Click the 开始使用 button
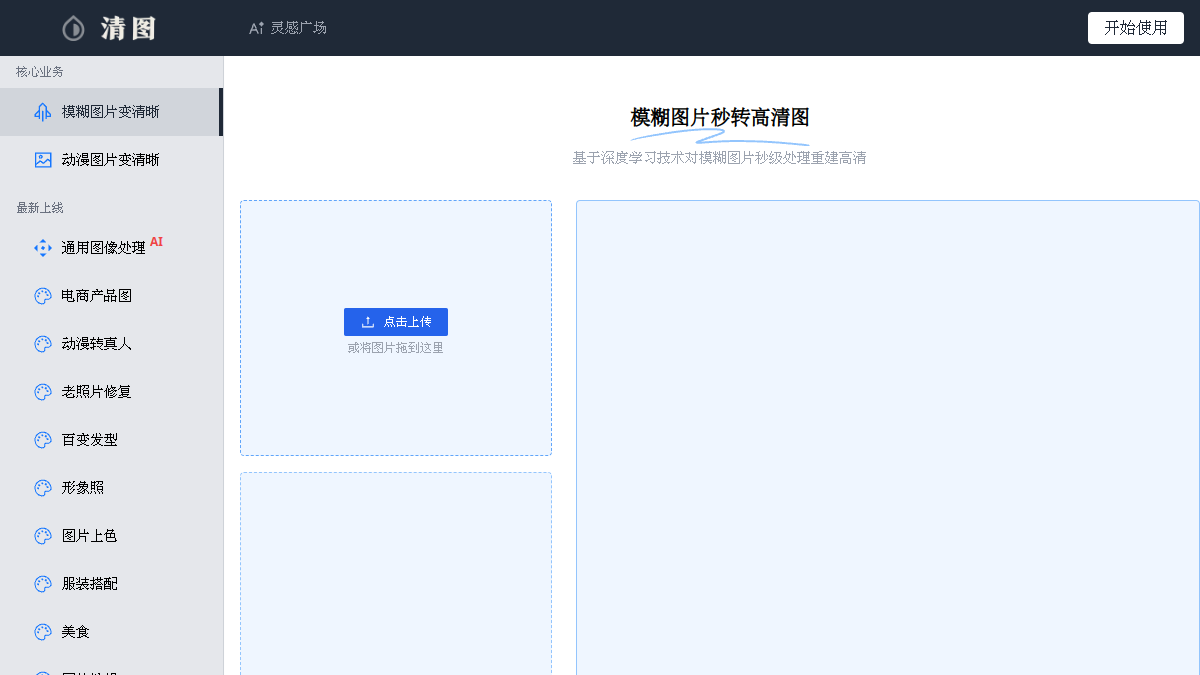Screen dimensions: 1200x675 pos(1136,28)
